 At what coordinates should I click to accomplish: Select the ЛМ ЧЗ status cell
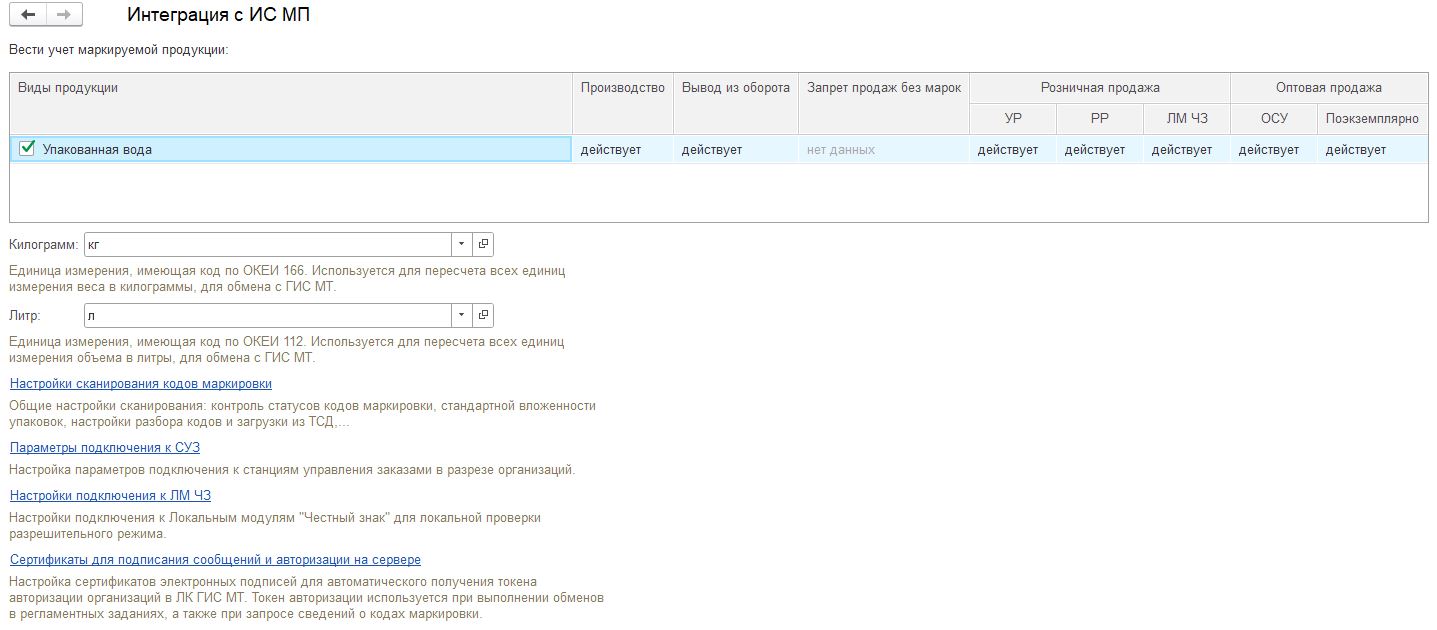pos(1185,150)
